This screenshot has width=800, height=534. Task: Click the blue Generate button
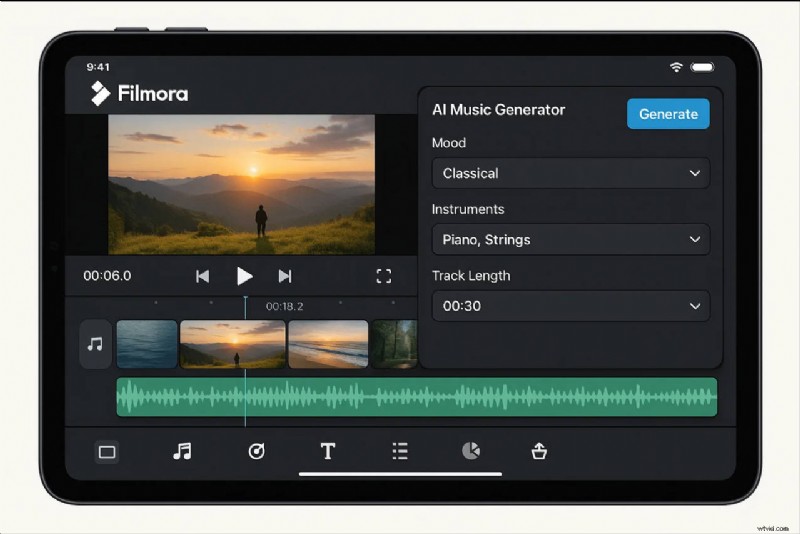tap(668, 114)
